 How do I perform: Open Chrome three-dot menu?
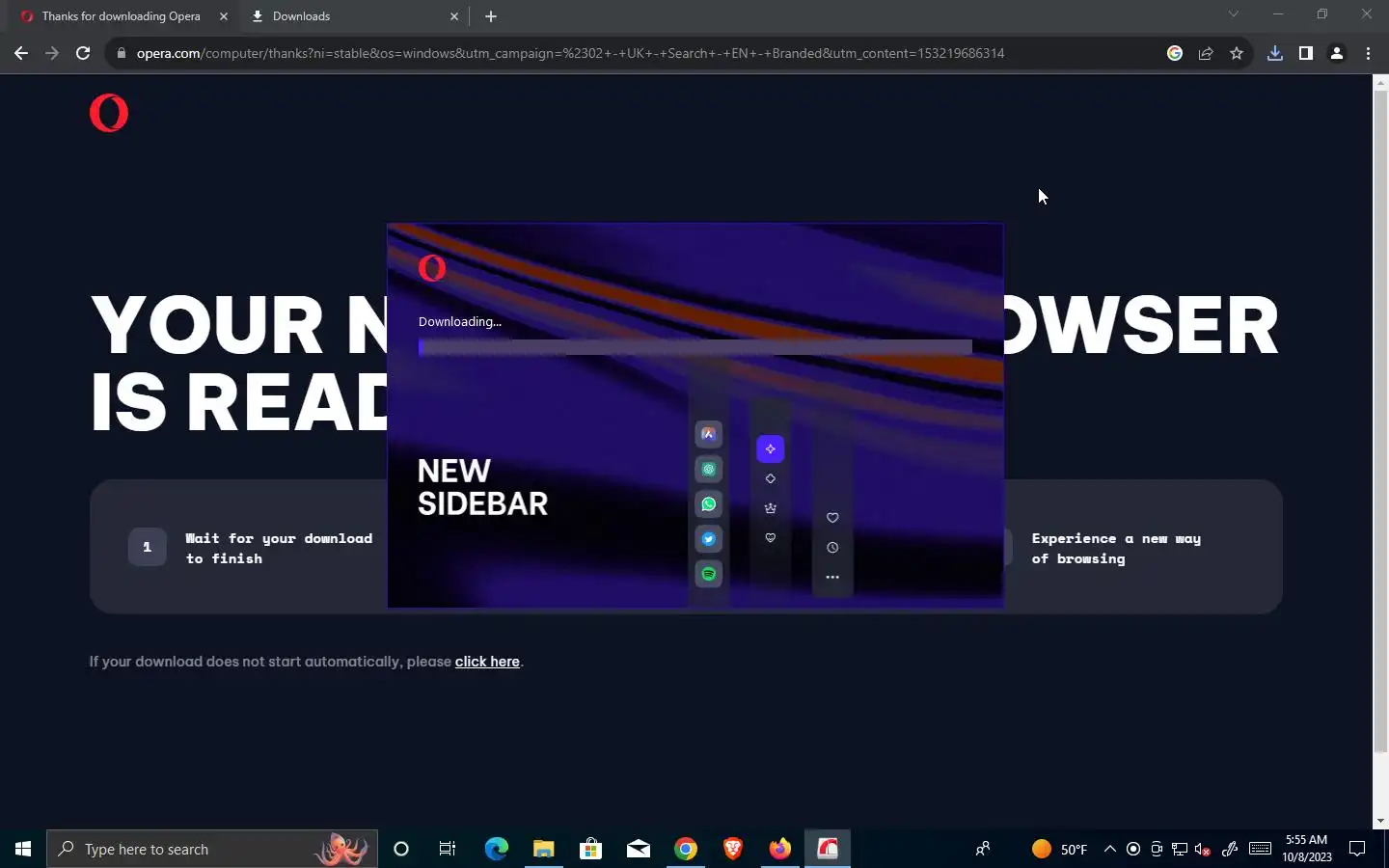tap(1368, 53)
